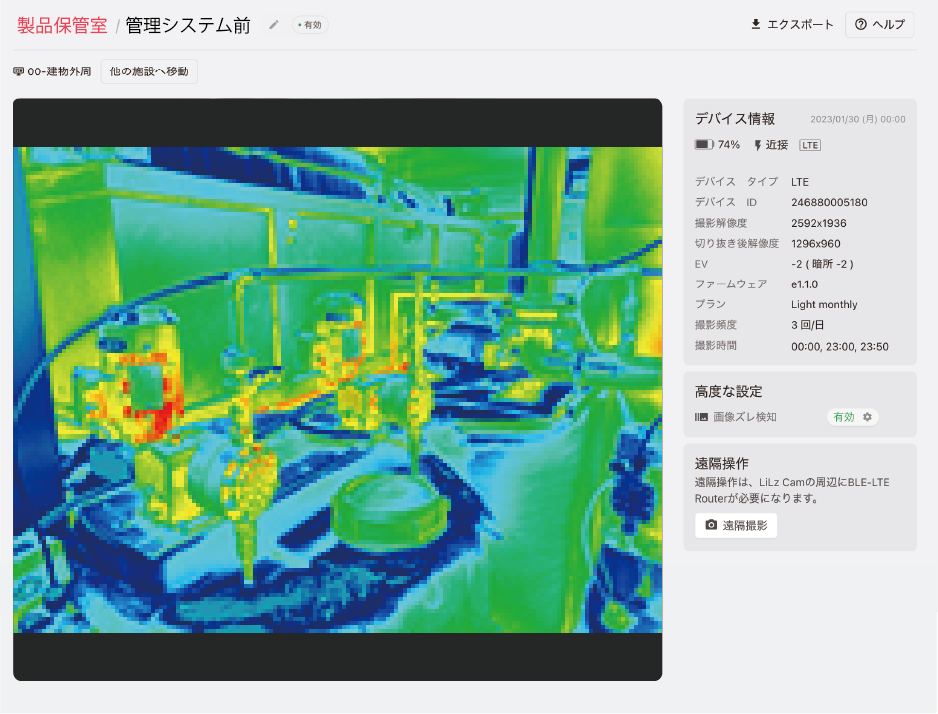Image resolution: width=938 pixels, height=714 pixels.
Task: Click the download icon next to エクスポート
Action: pyautogui.click(x=756, y=25)
